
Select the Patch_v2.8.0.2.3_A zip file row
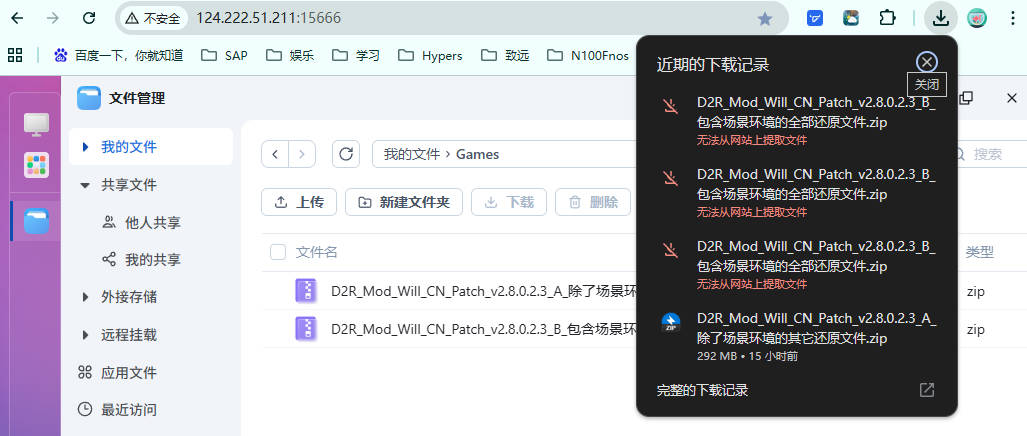644,291
